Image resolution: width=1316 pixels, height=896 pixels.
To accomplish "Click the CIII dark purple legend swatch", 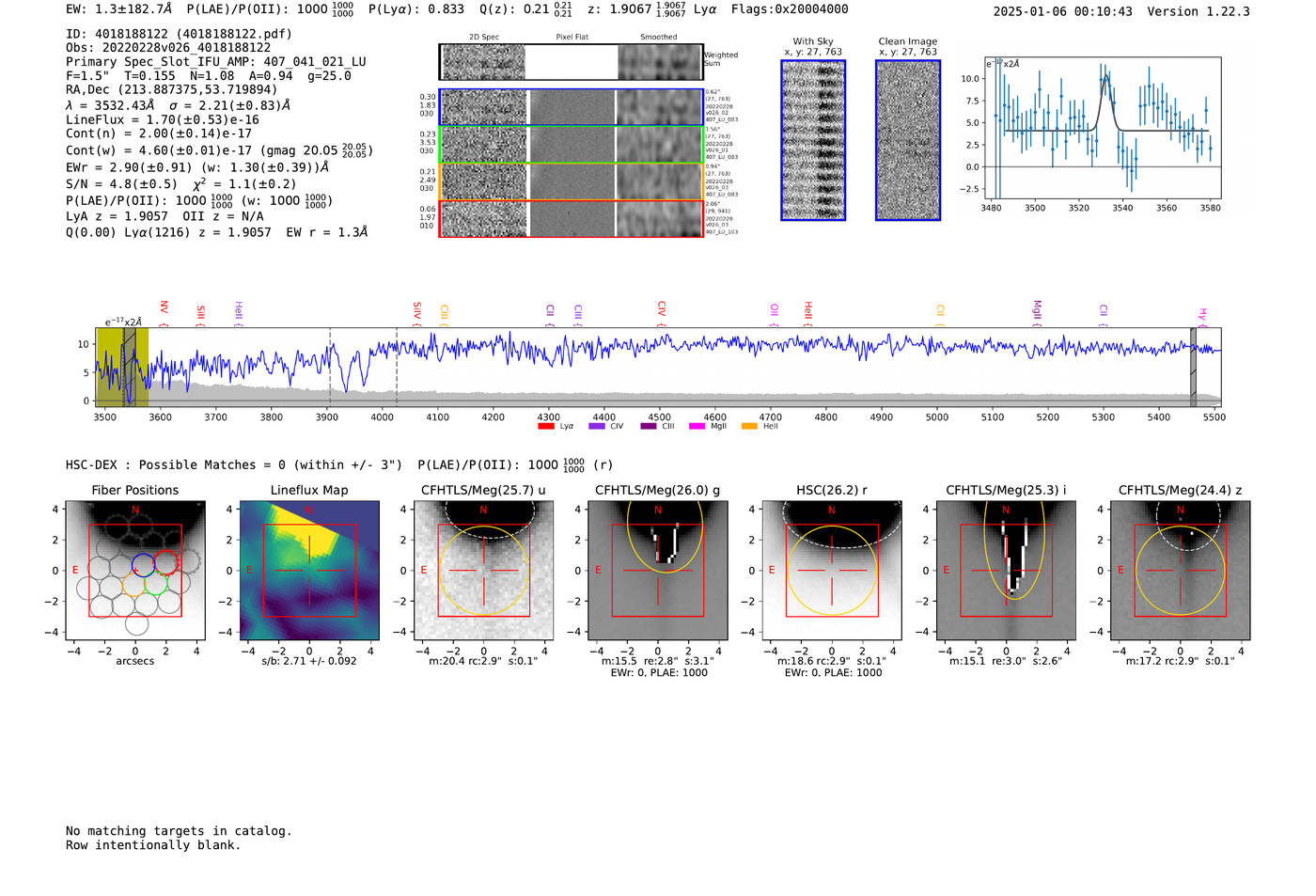I will (649, 426).
